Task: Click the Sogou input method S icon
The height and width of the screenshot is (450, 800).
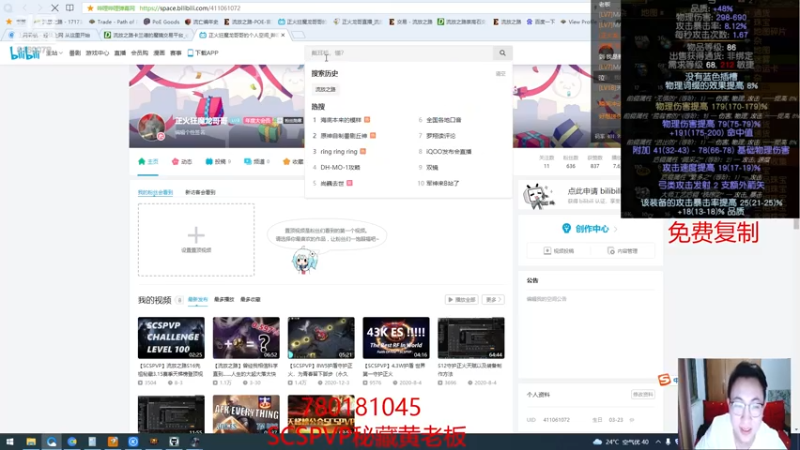Action: (664, 379)
